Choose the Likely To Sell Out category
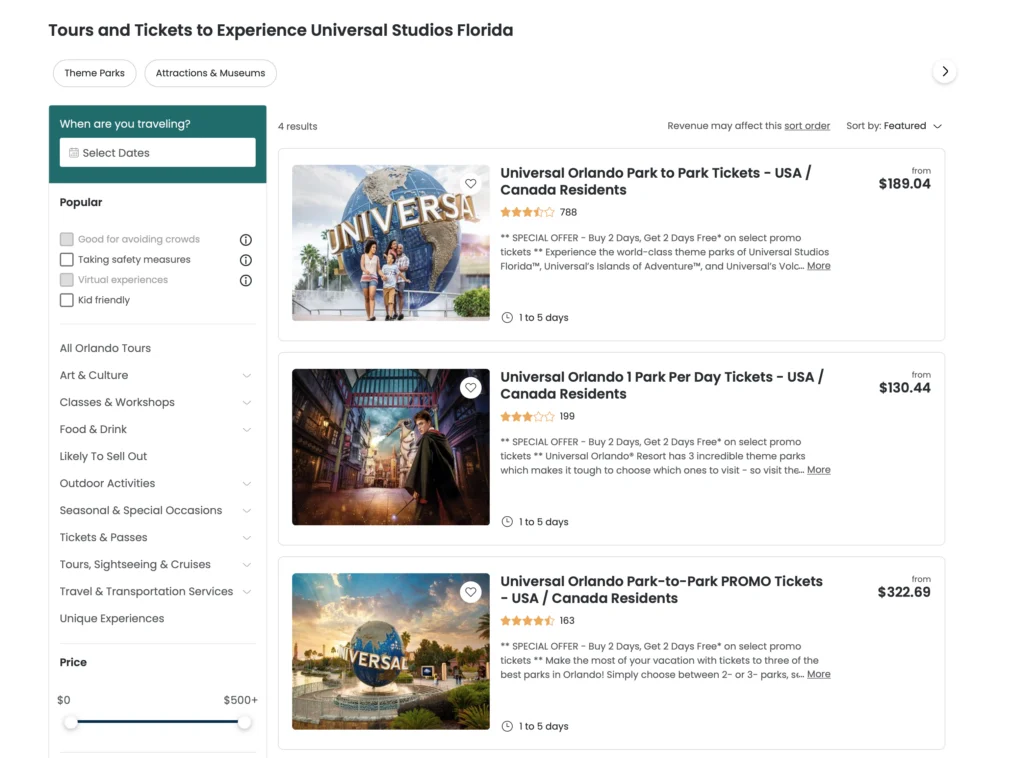This screenshot has width=1024, height=758. [103, 456]
